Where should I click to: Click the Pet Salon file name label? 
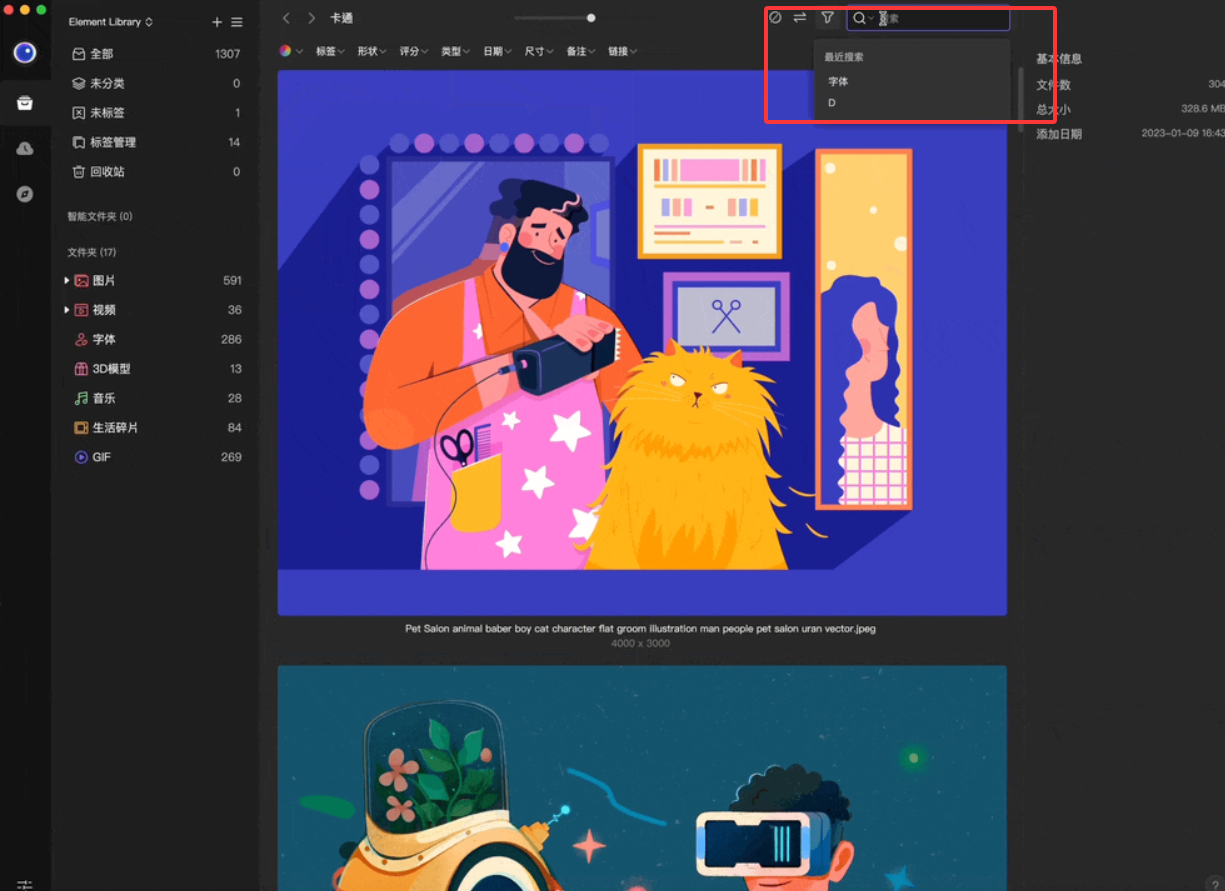(641, 629)
